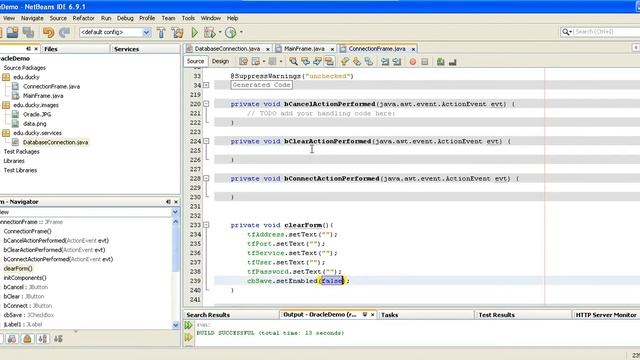Open Profile Main Project dropdown arrow

point(241,32)
